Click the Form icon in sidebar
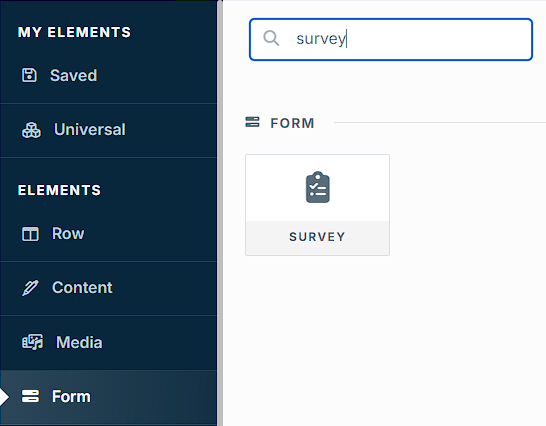Image resolution: width=546 pixels, height=426 pixels. pyautogui.click(x=30, y=396)
